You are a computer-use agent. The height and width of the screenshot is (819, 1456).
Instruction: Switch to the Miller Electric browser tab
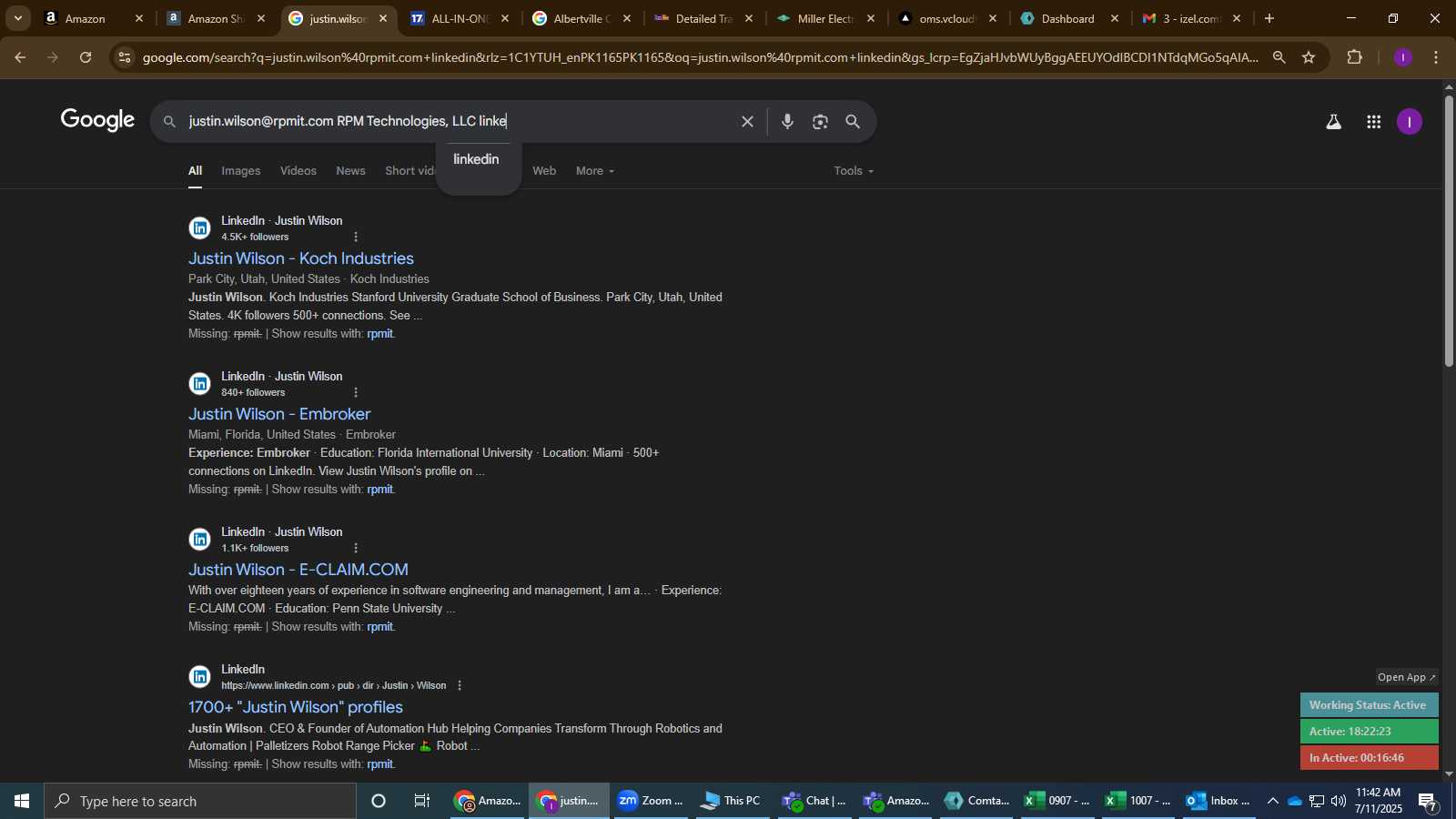tap(825, 18)
